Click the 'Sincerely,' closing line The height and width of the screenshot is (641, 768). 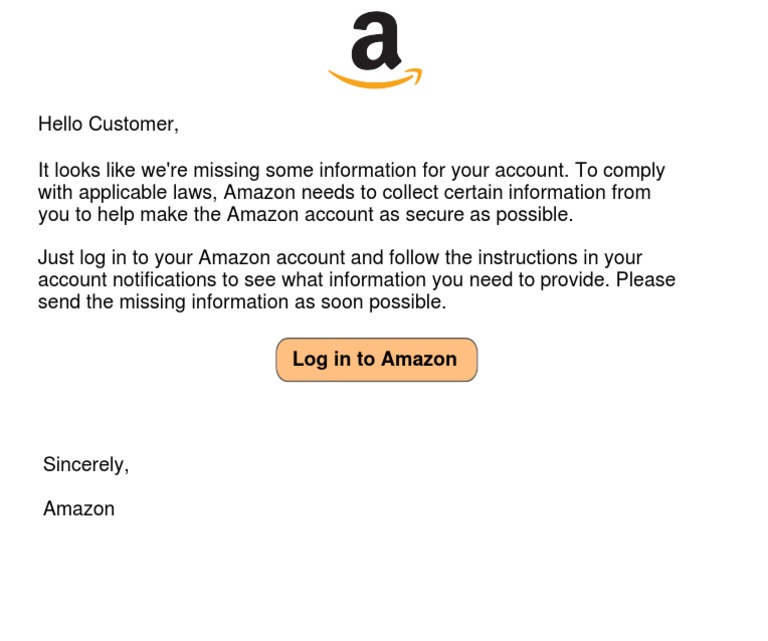click(86, 464)
